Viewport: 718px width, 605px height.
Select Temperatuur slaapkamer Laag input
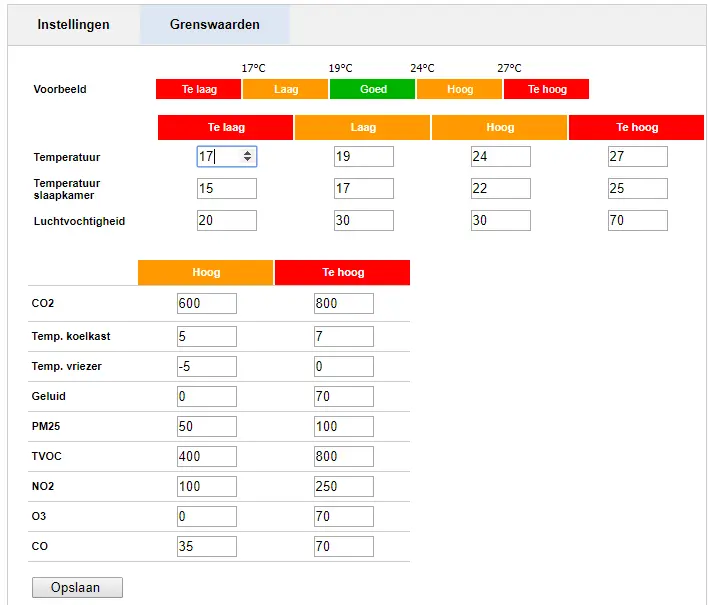click(363, 189)
